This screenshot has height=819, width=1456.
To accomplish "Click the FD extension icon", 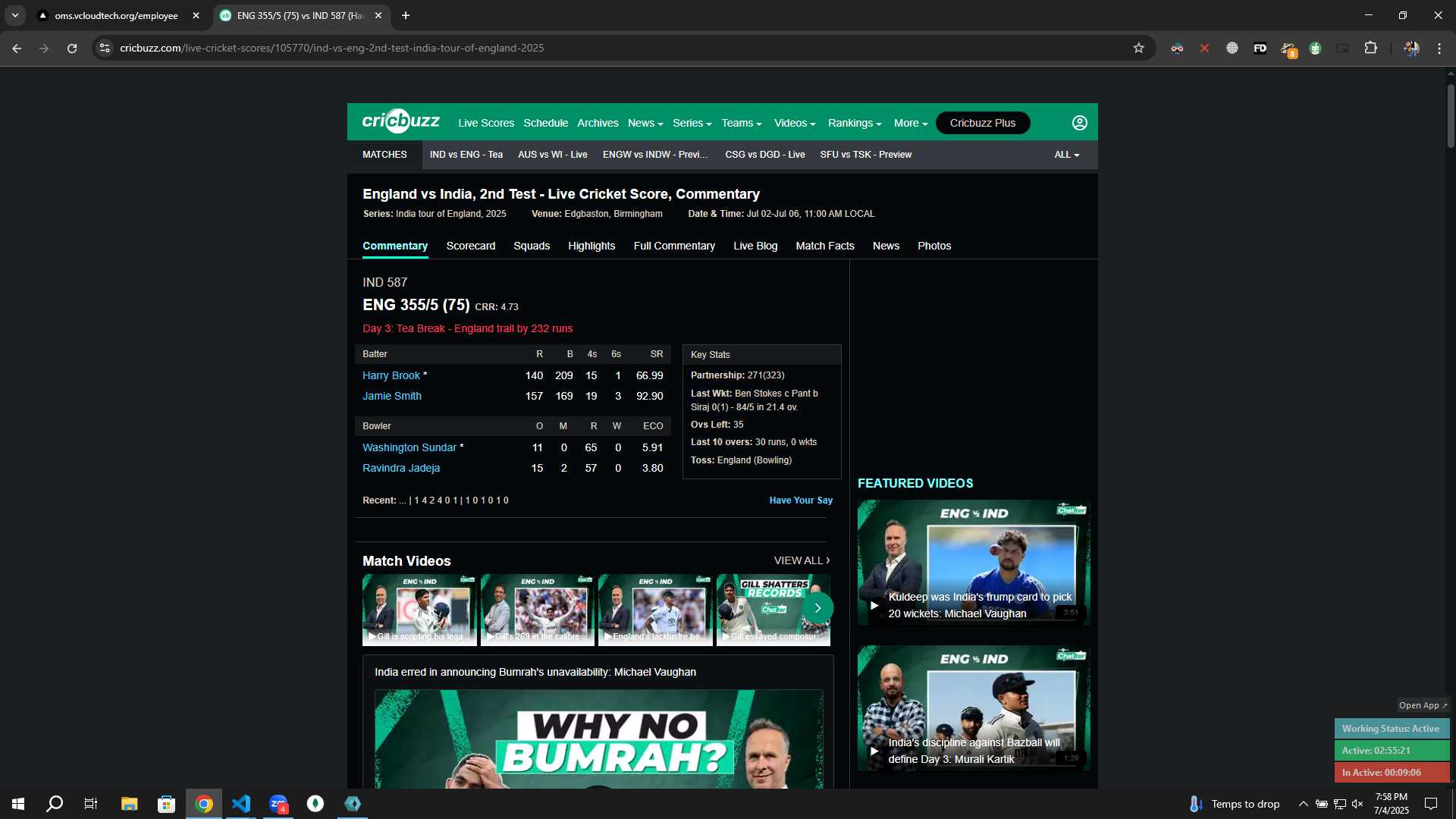I will [1260, 48].
